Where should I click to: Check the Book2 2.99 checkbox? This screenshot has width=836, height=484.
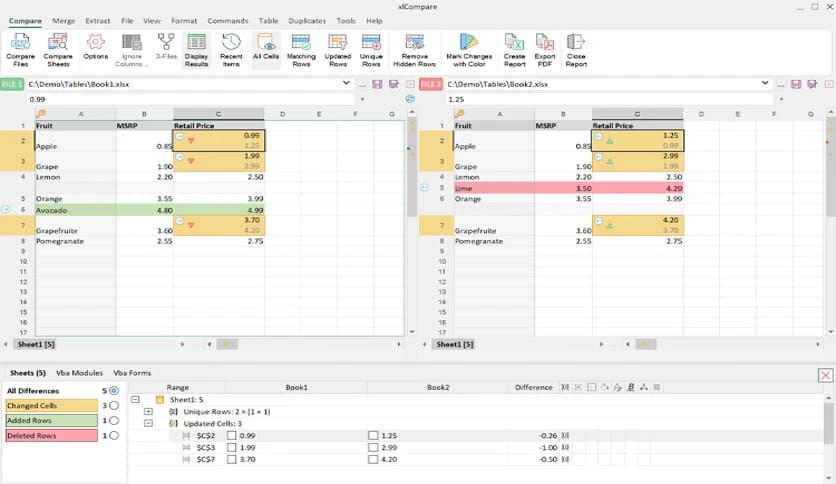pyautogui.click(x=373, y=447)
